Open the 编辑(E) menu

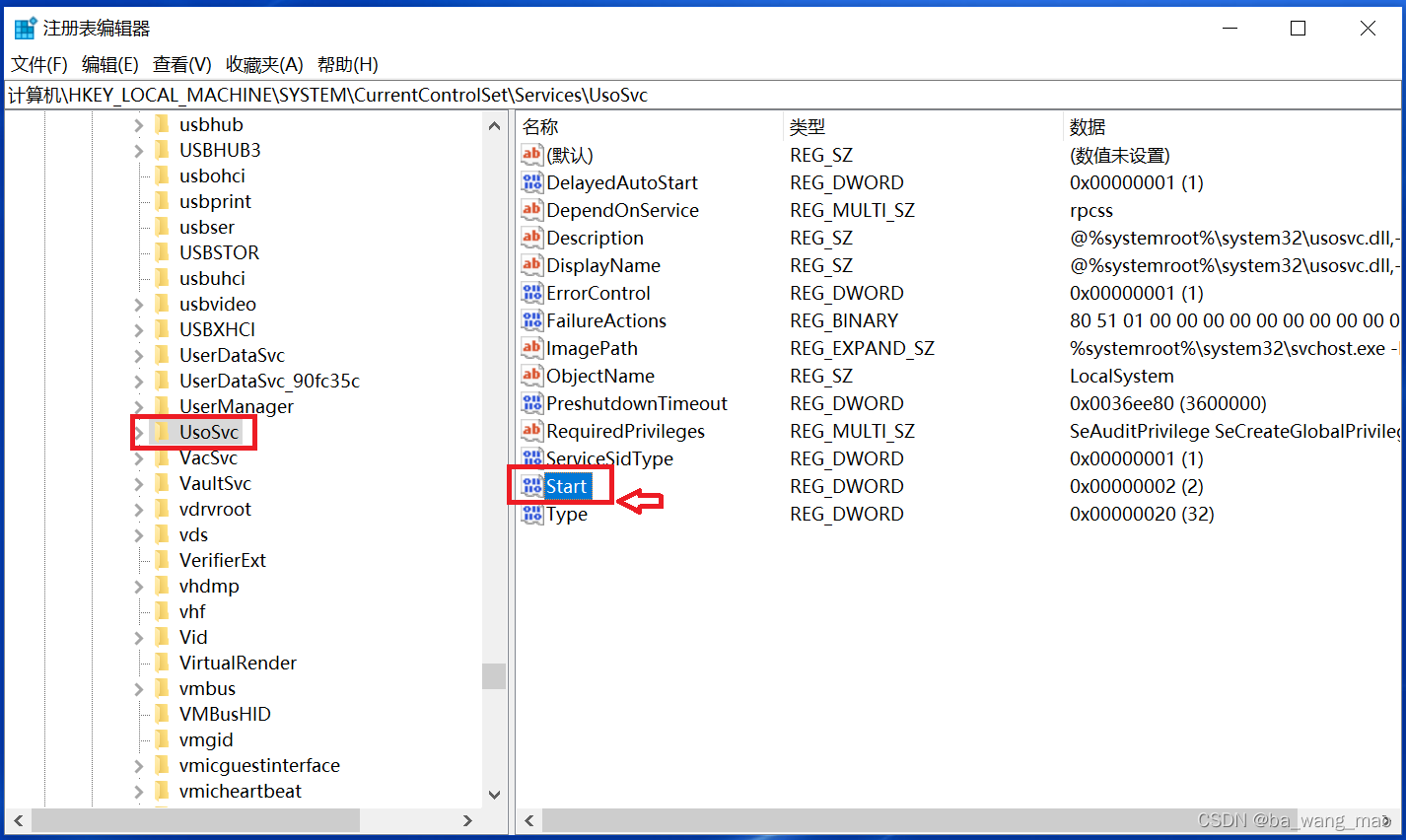point(110,64)
